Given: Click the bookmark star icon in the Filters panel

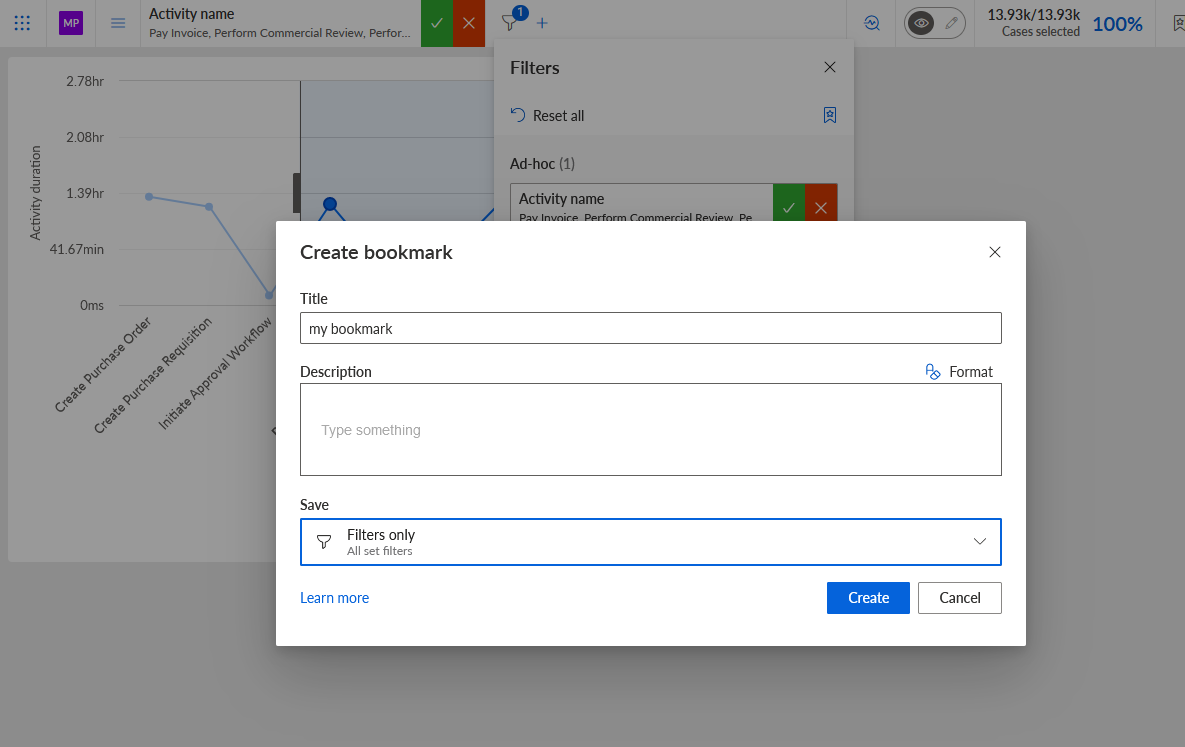Looking at the screenshot, I should pyautogui.click(x=830, y=115).
